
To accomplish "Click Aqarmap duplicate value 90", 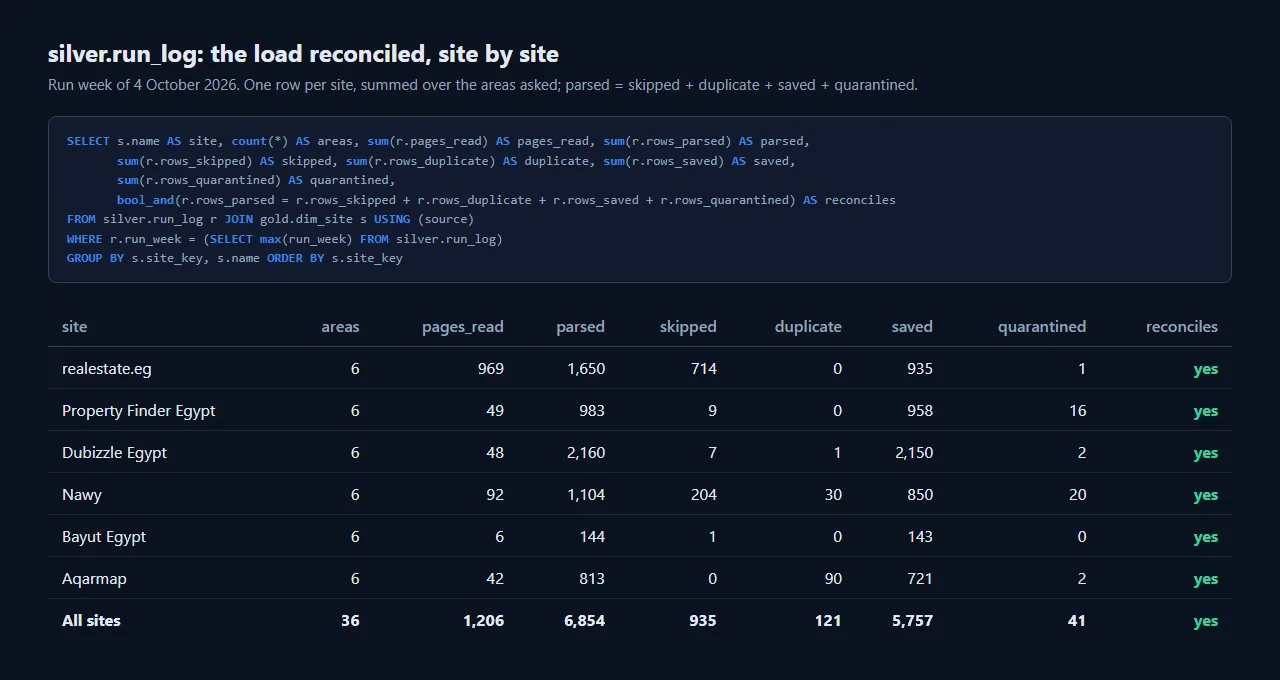I will 833,579.
